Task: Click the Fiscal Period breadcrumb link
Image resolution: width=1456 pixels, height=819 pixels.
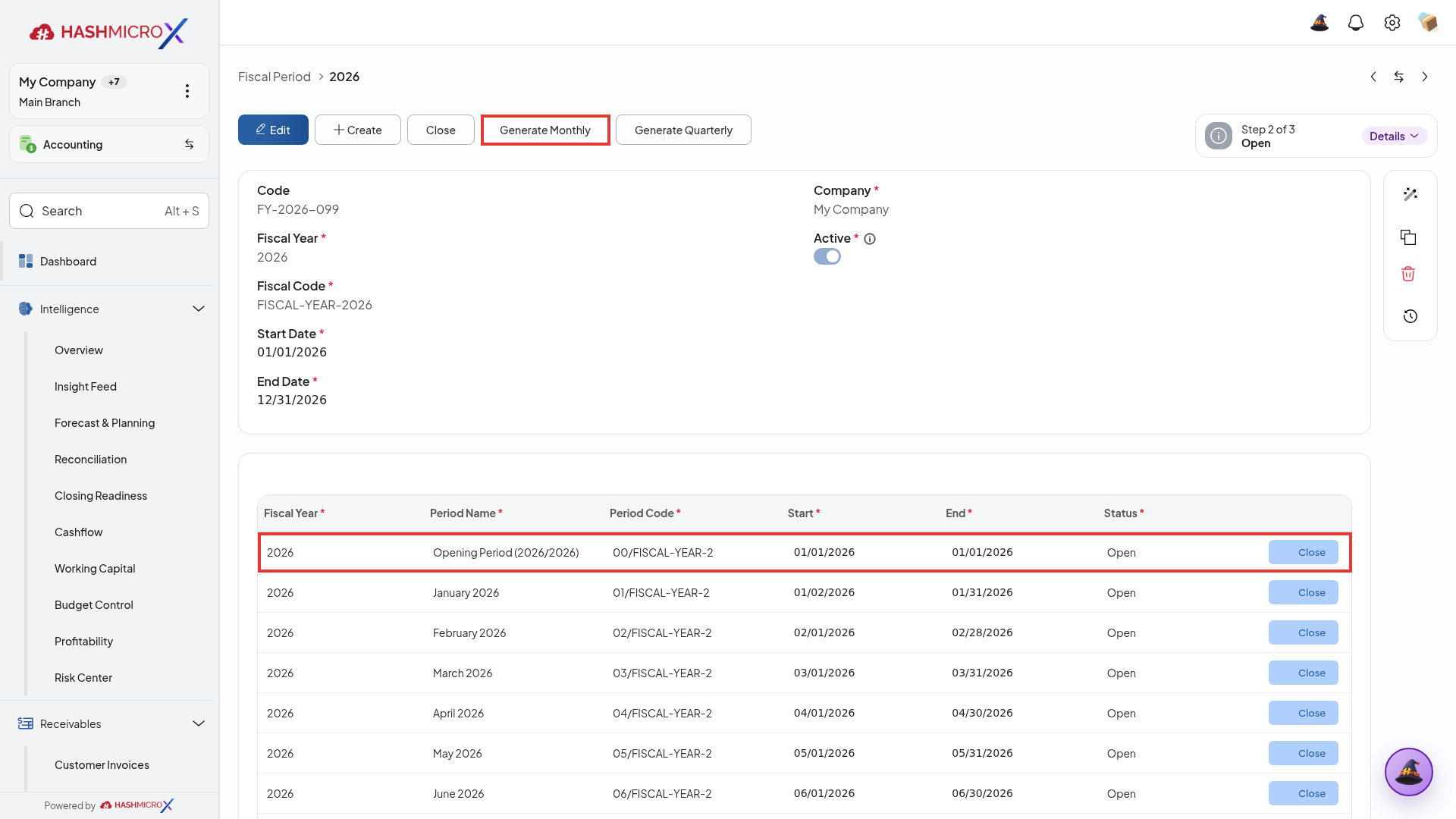Action: tap(275, 77)
